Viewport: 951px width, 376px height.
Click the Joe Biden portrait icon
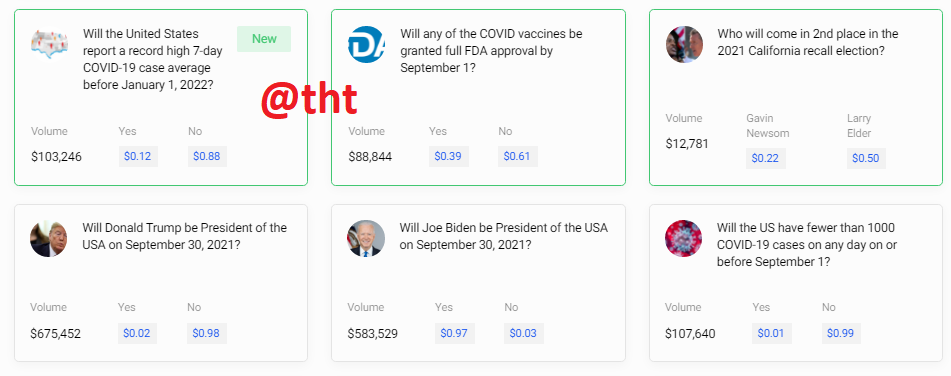tap(366, 238)
